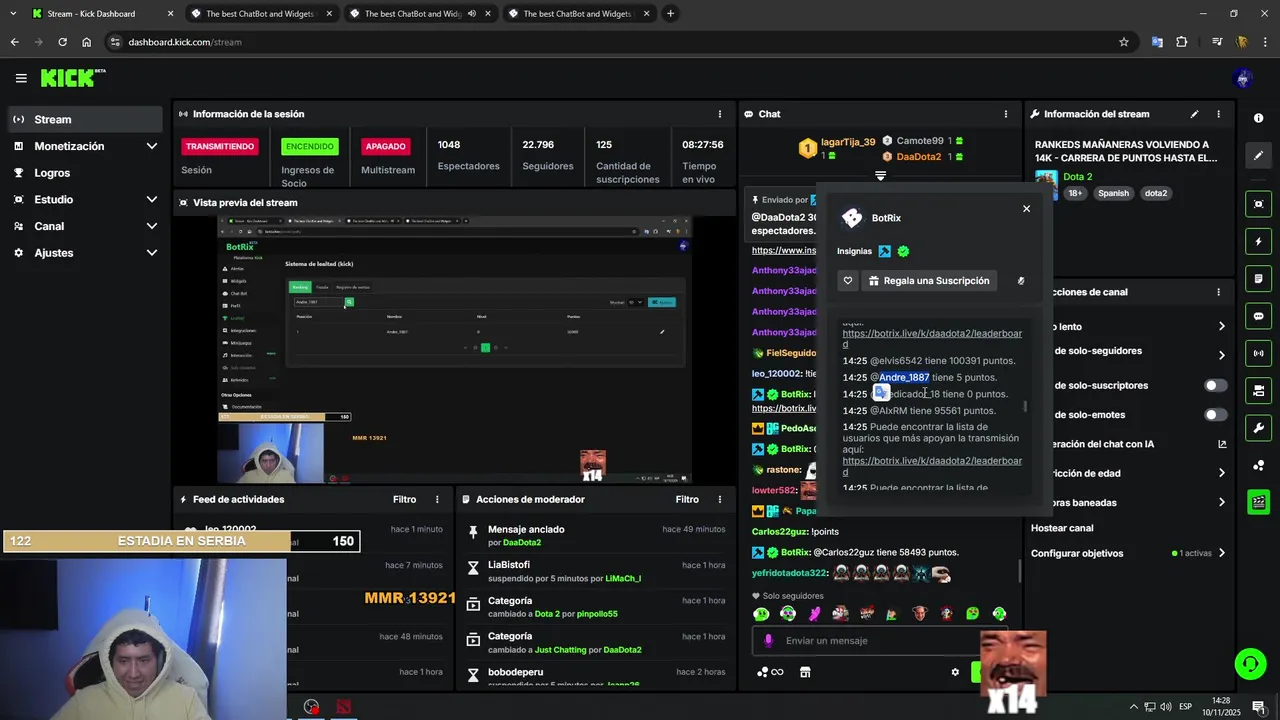Click the stream preview thumbnail

tap(455, 350)
